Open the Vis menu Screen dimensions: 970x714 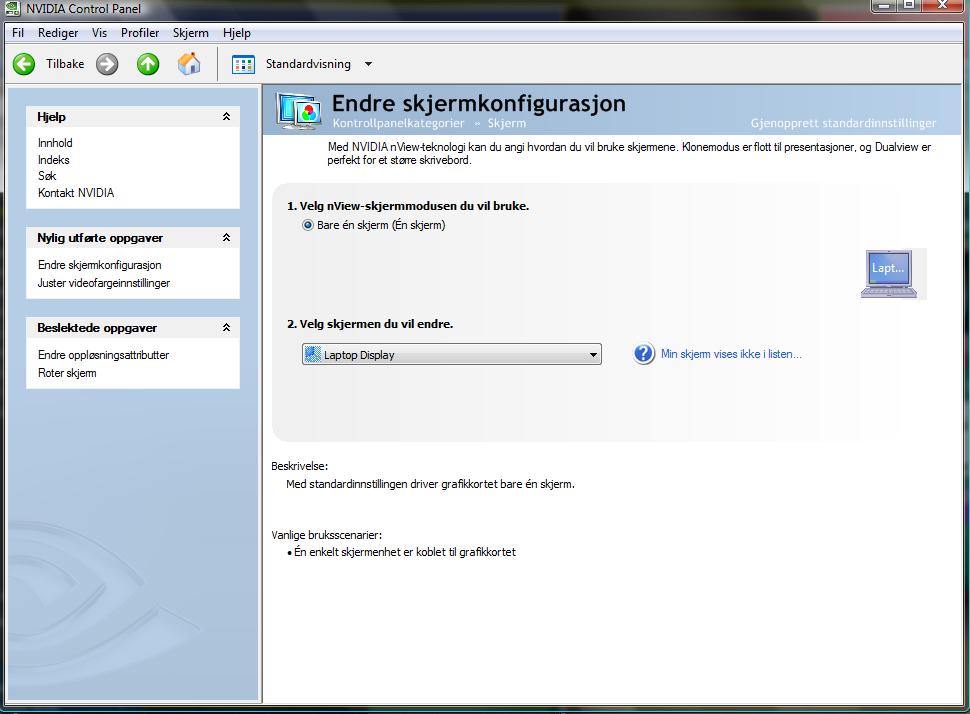[x=99, y=33]
